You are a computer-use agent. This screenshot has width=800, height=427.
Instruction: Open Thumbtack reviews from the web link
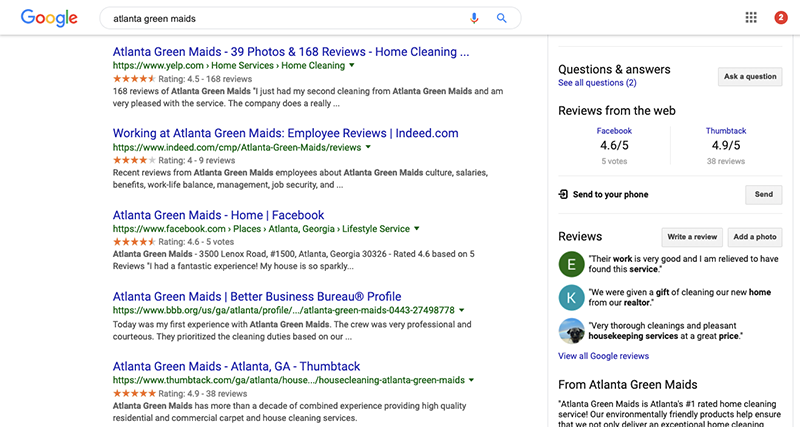pyautogui.click(x=726, y=131)
